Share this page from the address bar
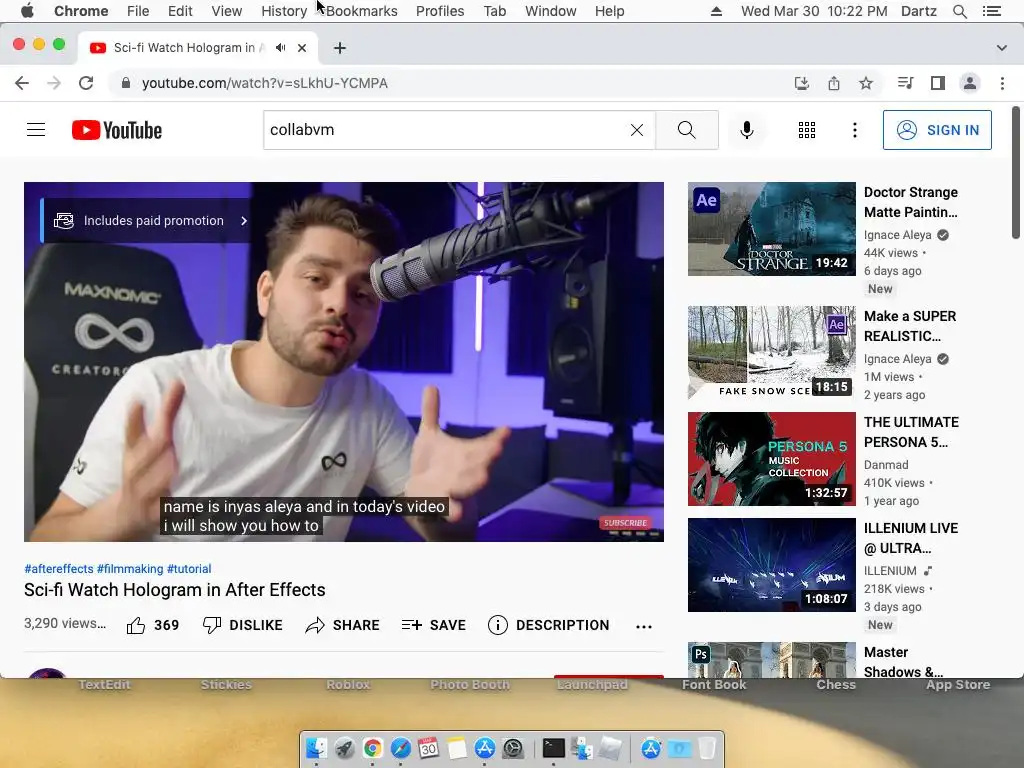Screen dimensions: 1024x768 coord(834,83)
